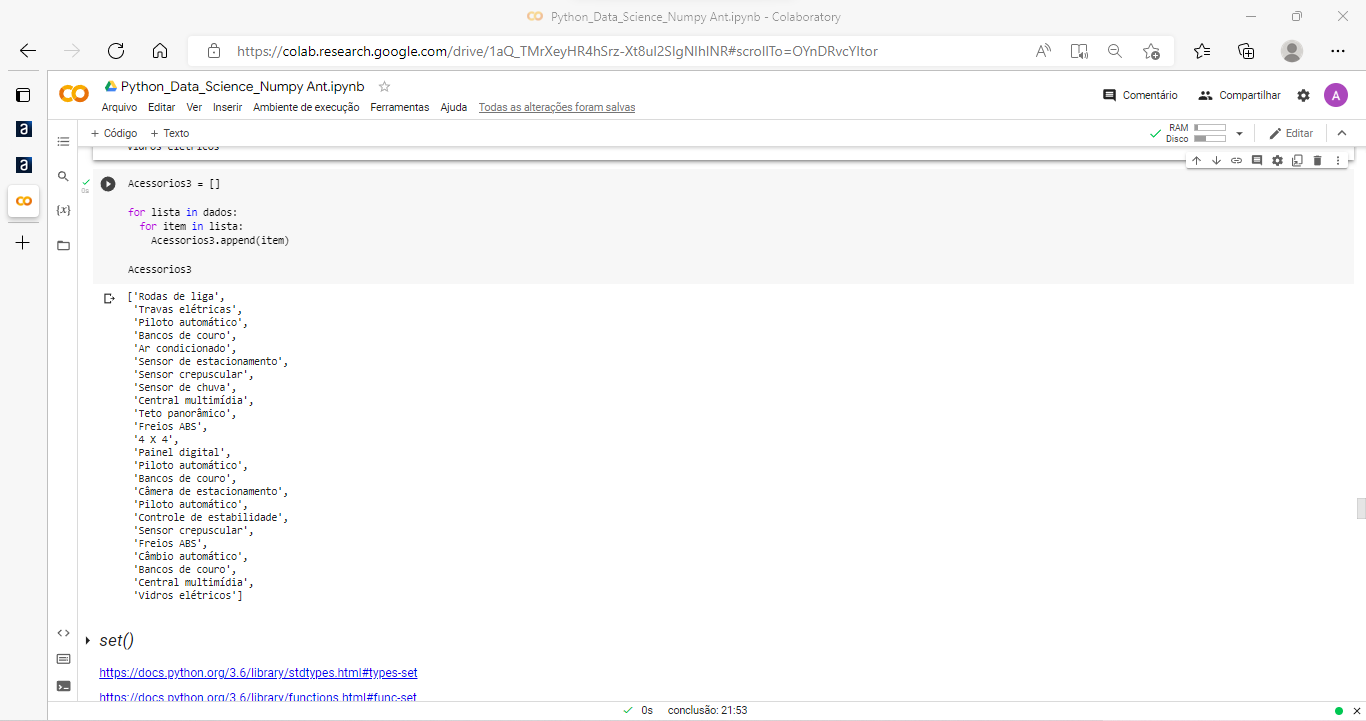Move the cell down

(x=1216, y=160)
